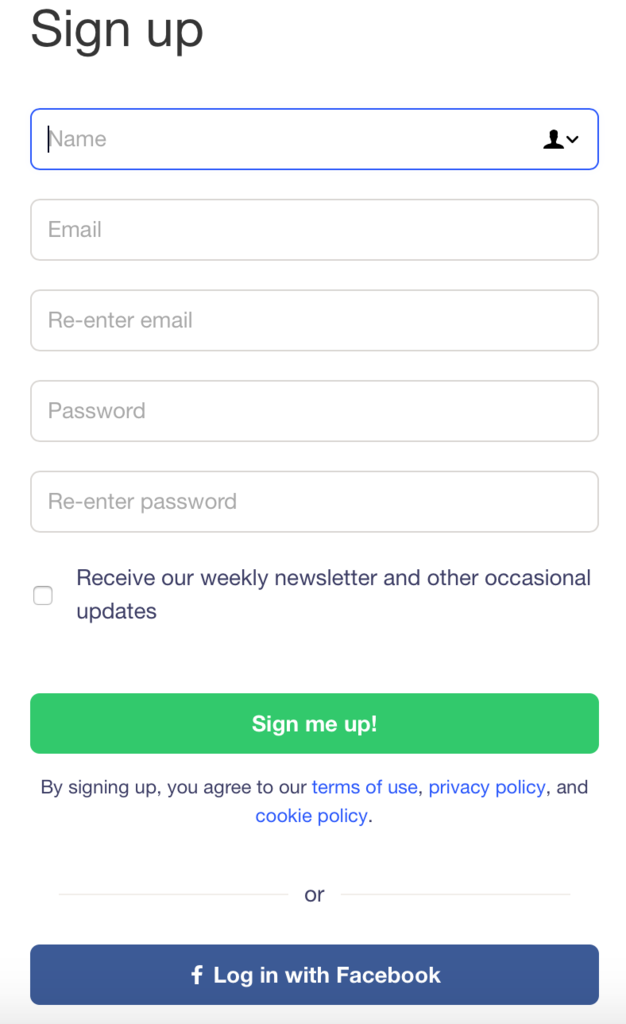Click the "Sign up" page heading

click(x=117, y=28)
